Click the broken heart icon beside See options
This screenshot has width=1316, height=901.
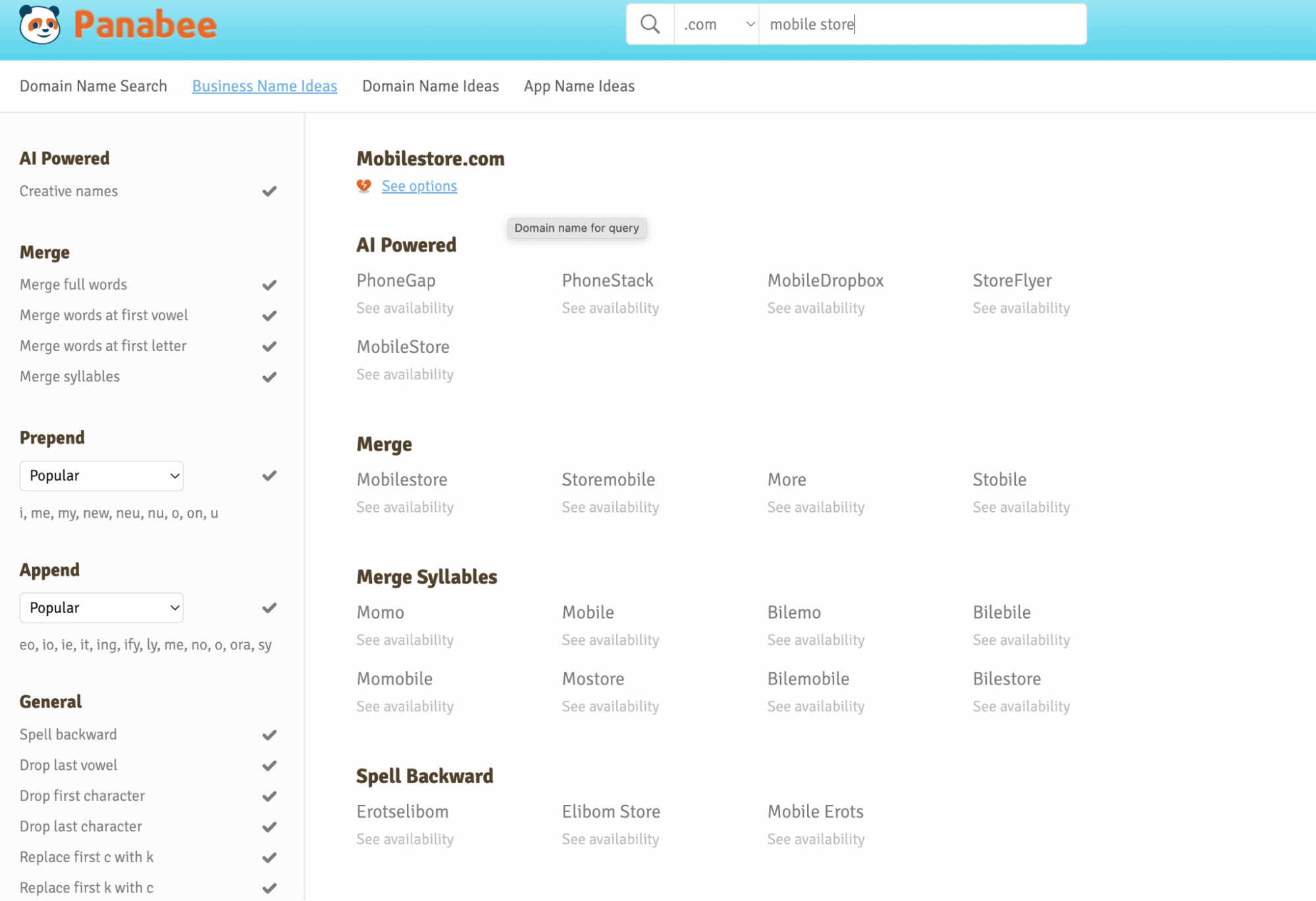pos(364,186)
